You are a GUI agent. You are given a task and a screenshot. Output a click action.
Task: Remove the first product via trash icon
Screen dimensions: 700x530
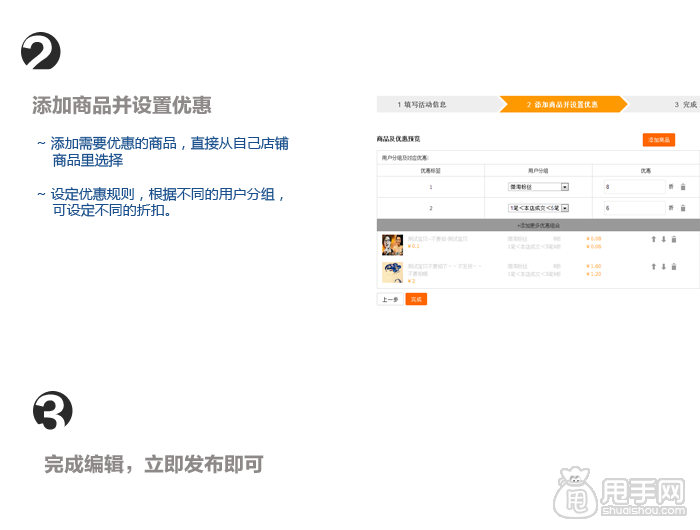point(674,240)
